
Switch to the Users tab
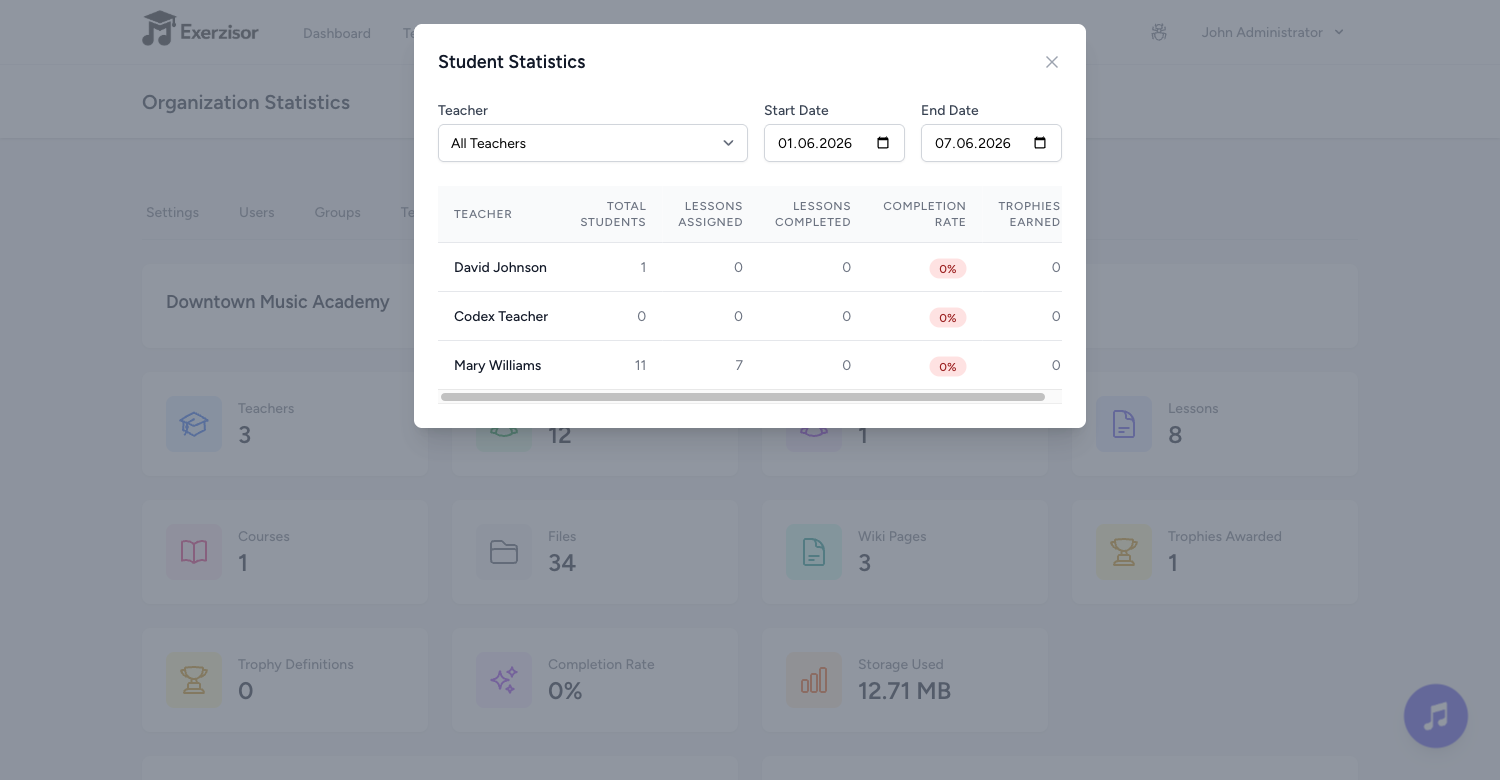(256, 212)
